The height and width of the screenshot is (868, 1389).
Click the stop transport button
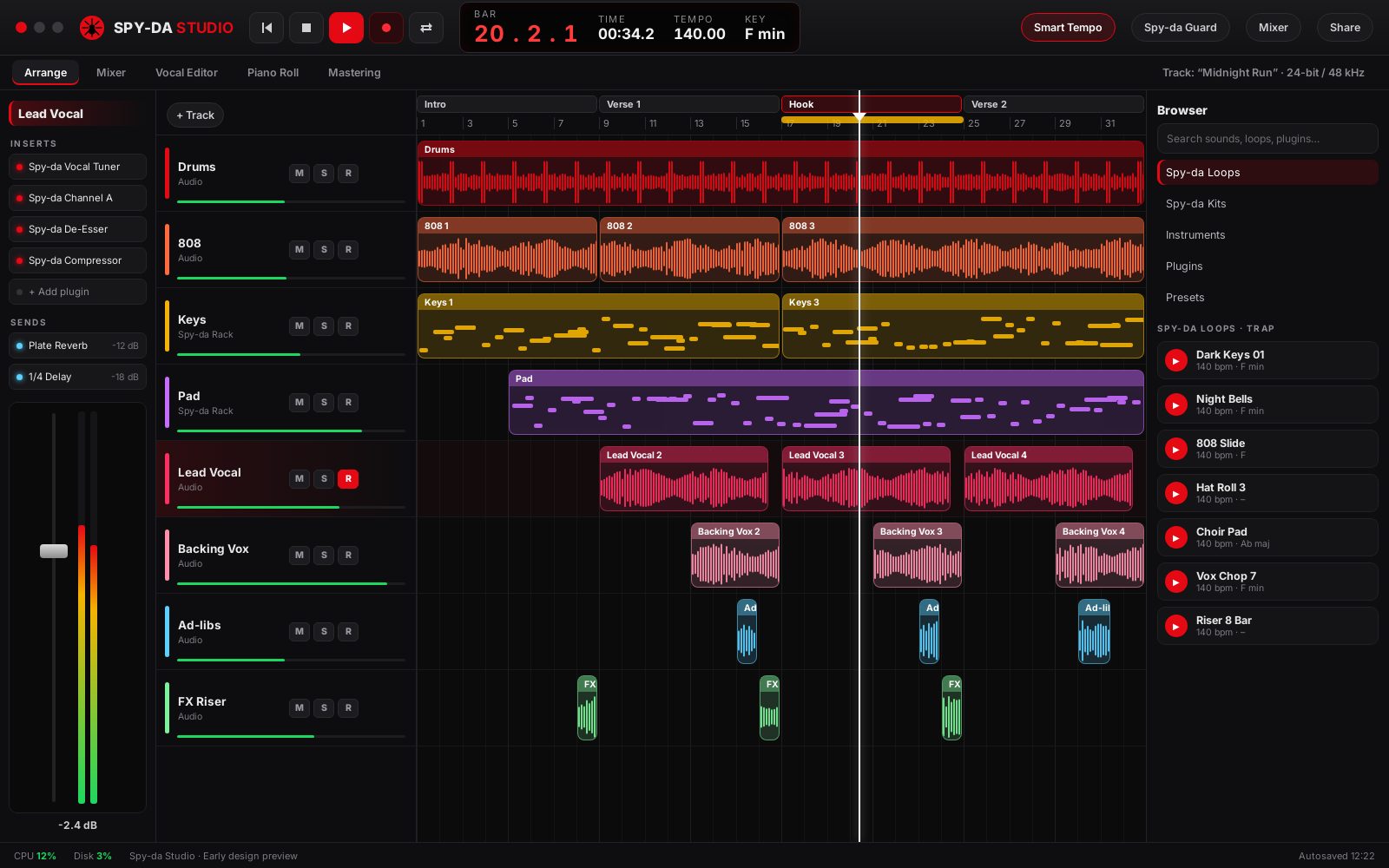click(306, 28)
